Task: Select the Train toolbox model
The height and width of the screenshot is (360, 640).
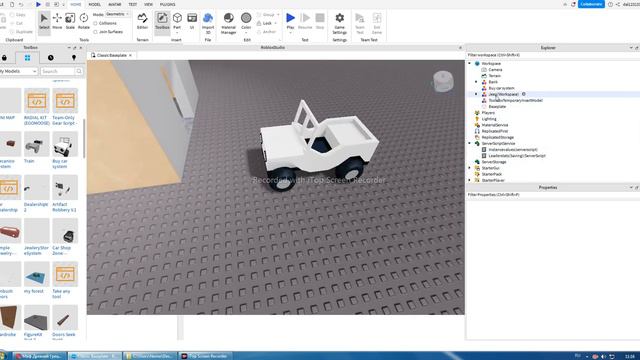Action: [36, 147]
